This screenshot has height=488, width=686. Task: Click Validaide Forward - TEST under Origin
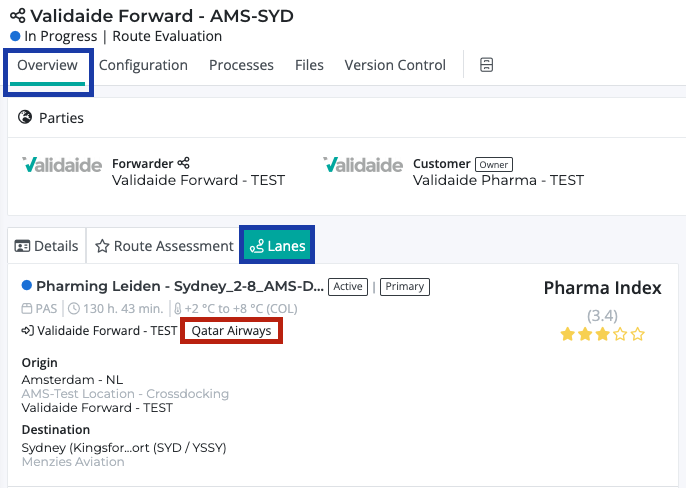click(97, 408)
